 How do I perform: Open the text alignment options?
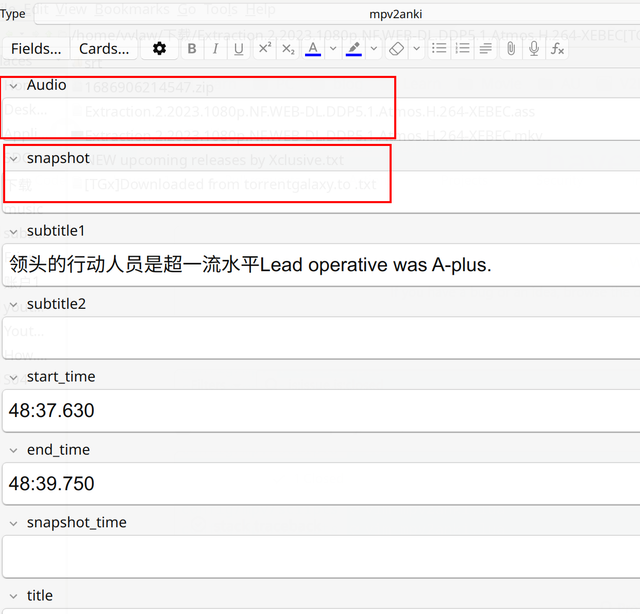tap(486, 49)
